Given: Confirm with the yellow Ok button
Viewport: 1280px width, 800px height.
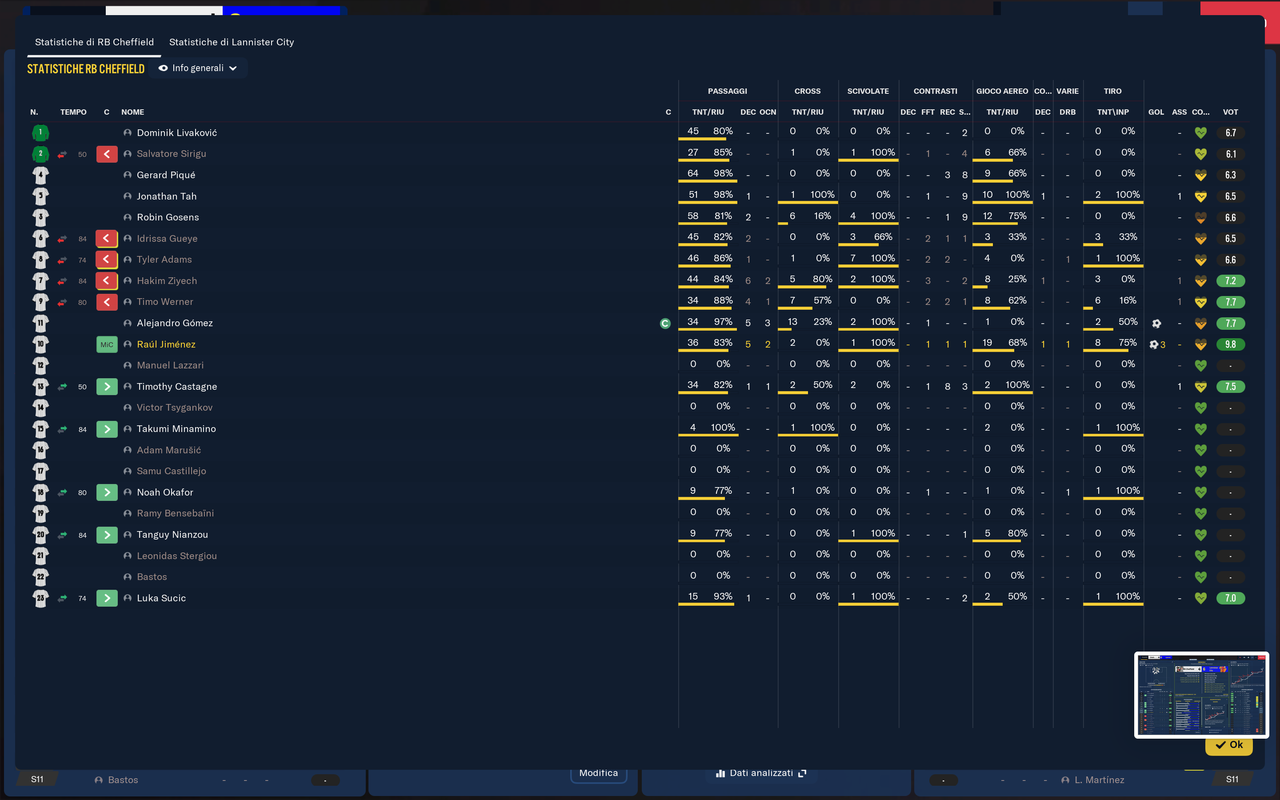Looking at the screenshot, I should coord(1229,745).
